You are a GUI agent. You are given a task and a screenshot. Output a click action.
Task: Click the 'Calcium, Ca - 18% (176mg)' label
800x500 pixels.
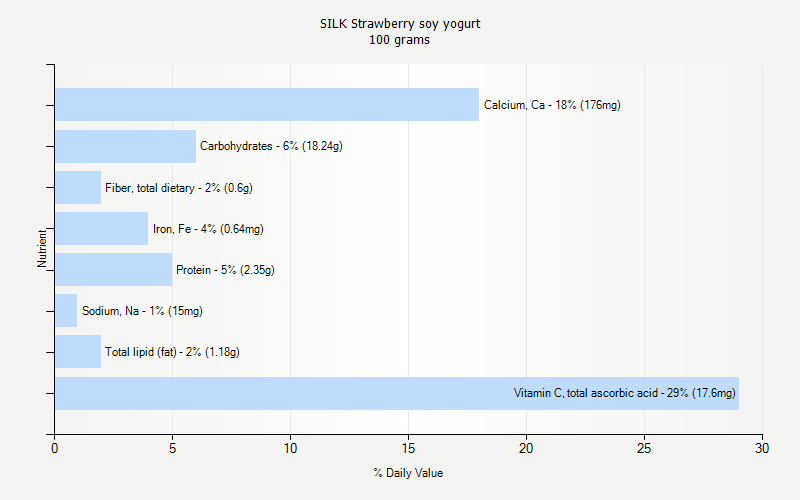[x=552, y=105]
